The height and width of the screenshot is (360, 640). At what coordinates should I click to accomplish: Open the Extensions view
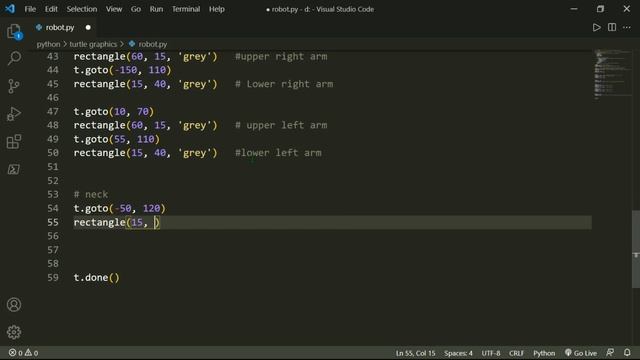click(x=14, y=142)
